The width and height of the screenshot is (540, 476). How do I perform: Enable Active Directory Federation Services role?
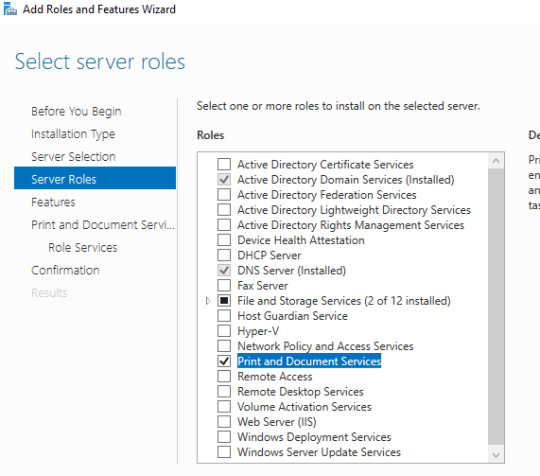pos(224,195)
